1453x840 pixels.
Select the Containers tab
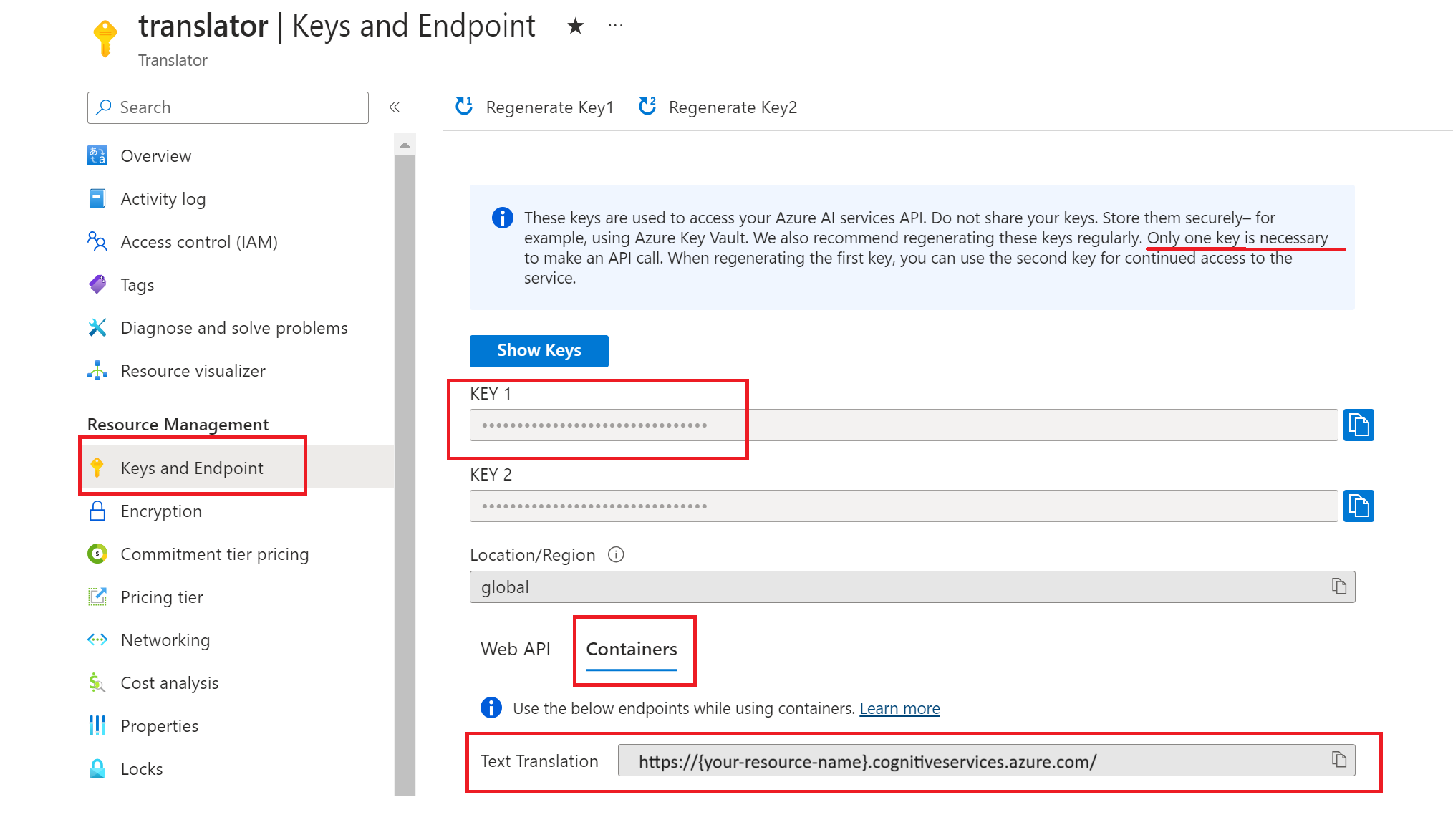click(x=634, y=649)
